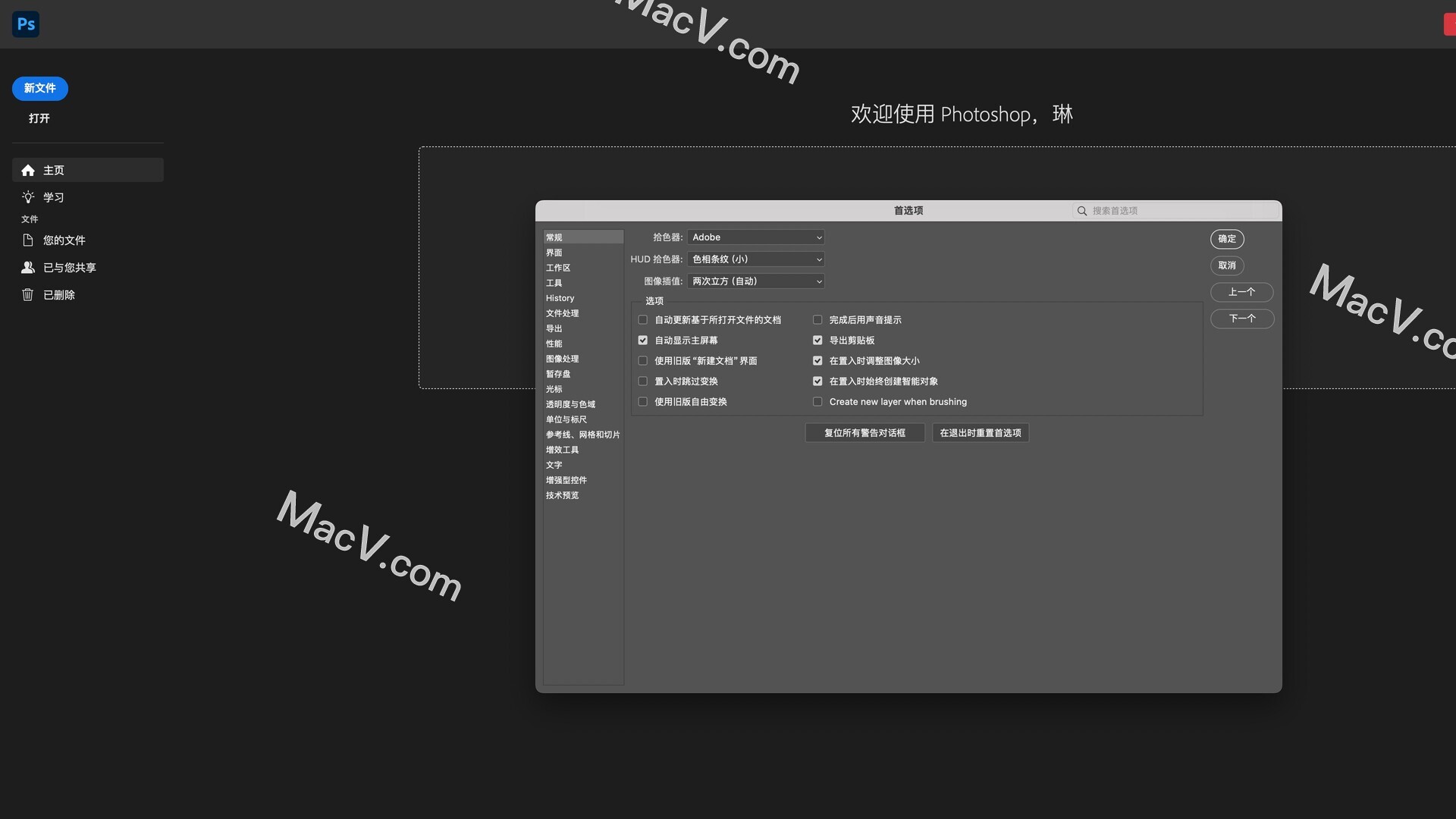Select the 已与您共享 people icon

pyautogui.click(x=28, y=267)
